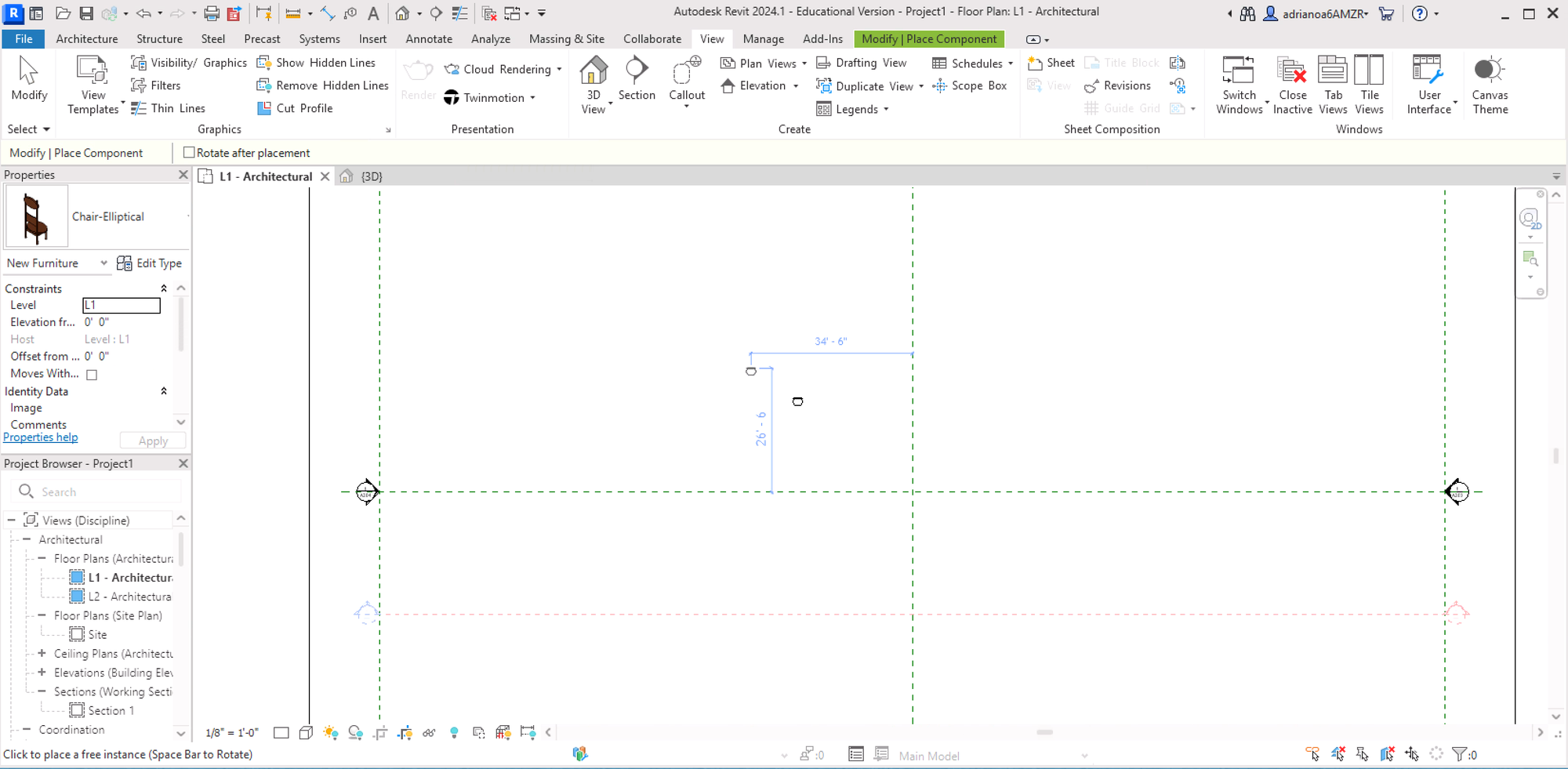Click the Edit Type button
The height and width of the screenshot is (769, 1568).
(150, 263)
